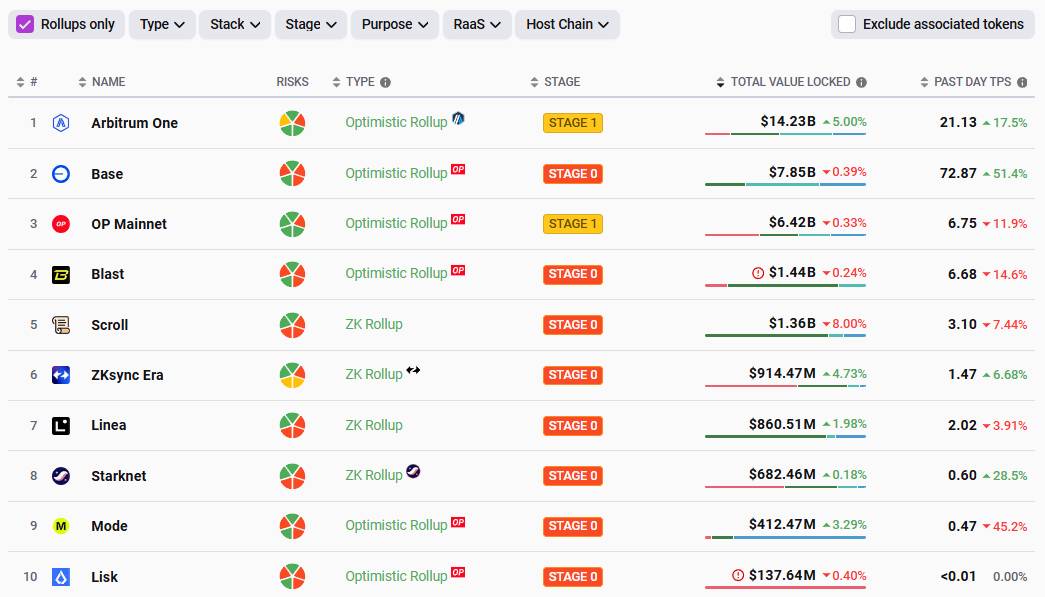Click Base's $7.85B total value locked
Image resolution: width=1045 pixels, height=597 pixels.
tap(792, 172)
